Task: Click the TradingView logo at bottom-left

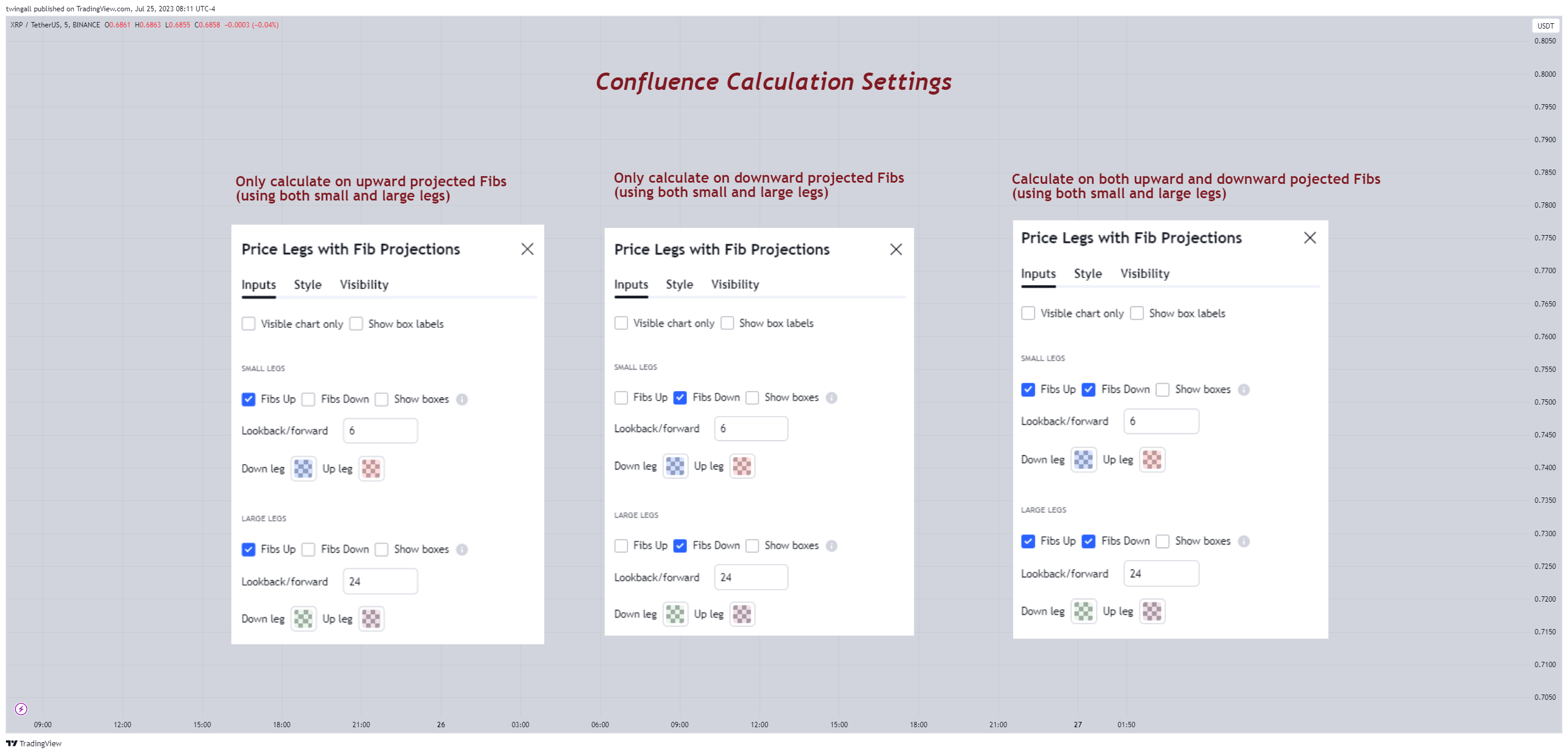Action: 34,743
